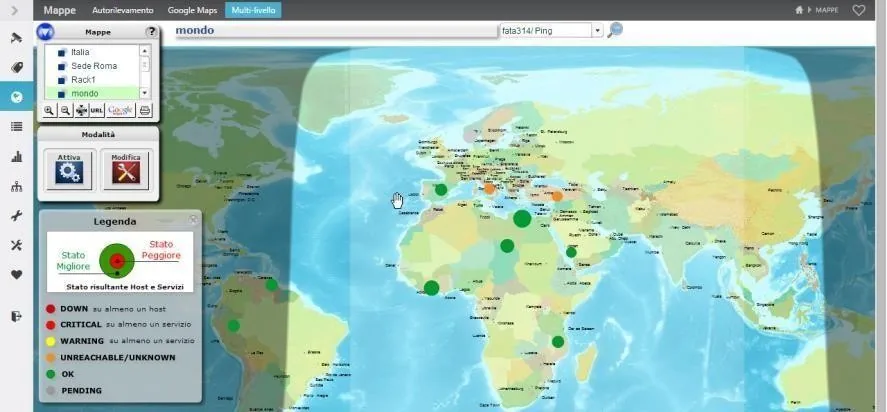Click the print map button
The width and height of the screenshot is (887, 412).
coord(145,110)
